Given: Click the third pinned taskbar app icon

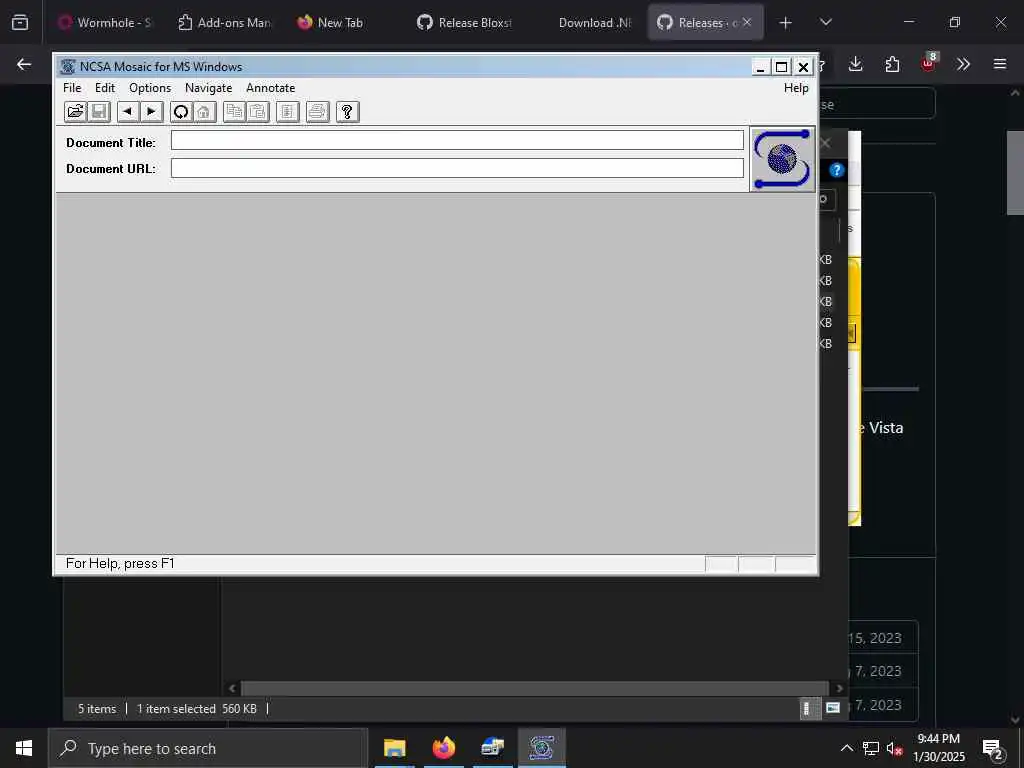Looking at the screenshot, I should pyautogui.click(x=492, y=748).
